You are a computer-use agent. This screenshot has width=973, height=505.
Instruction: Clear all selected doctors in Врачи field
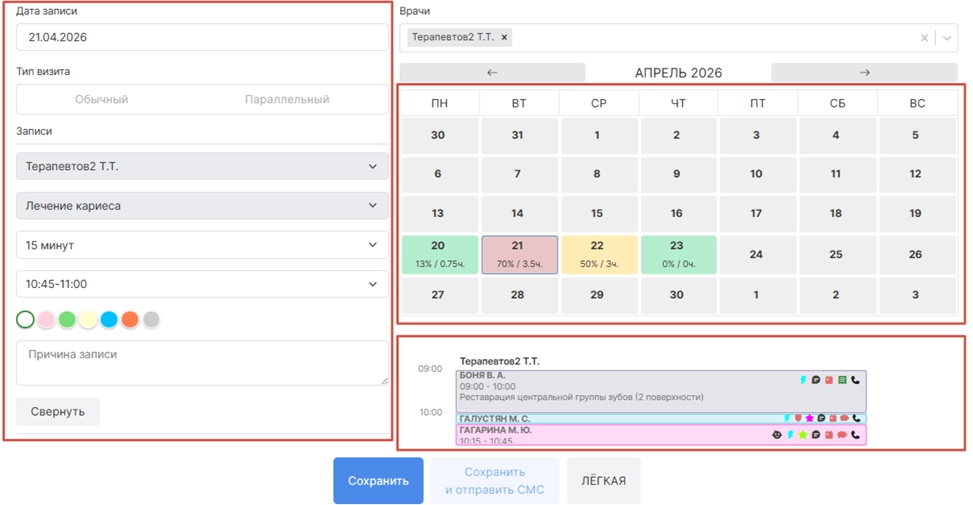point(925,38)
